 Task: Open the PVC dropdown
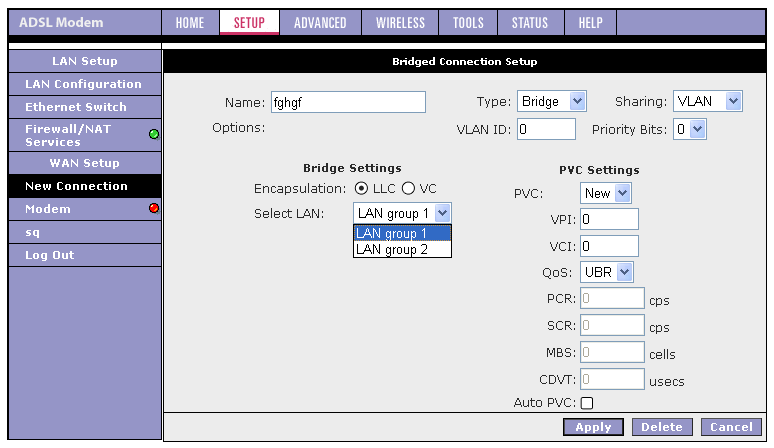pyautogui.click(x=605, y=192)
